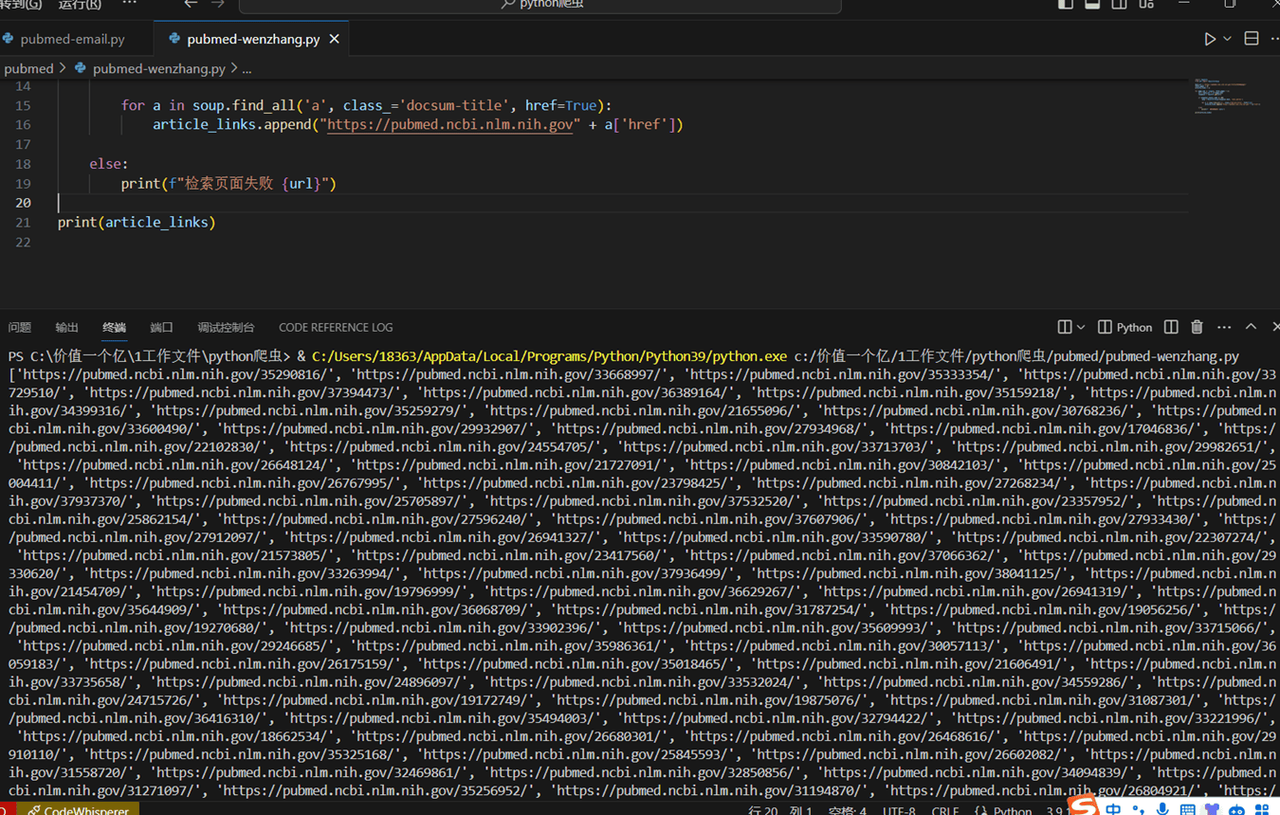Switch to the 问题 panel tab
The height and width of the screenshot is (815, 1280).
19,327
